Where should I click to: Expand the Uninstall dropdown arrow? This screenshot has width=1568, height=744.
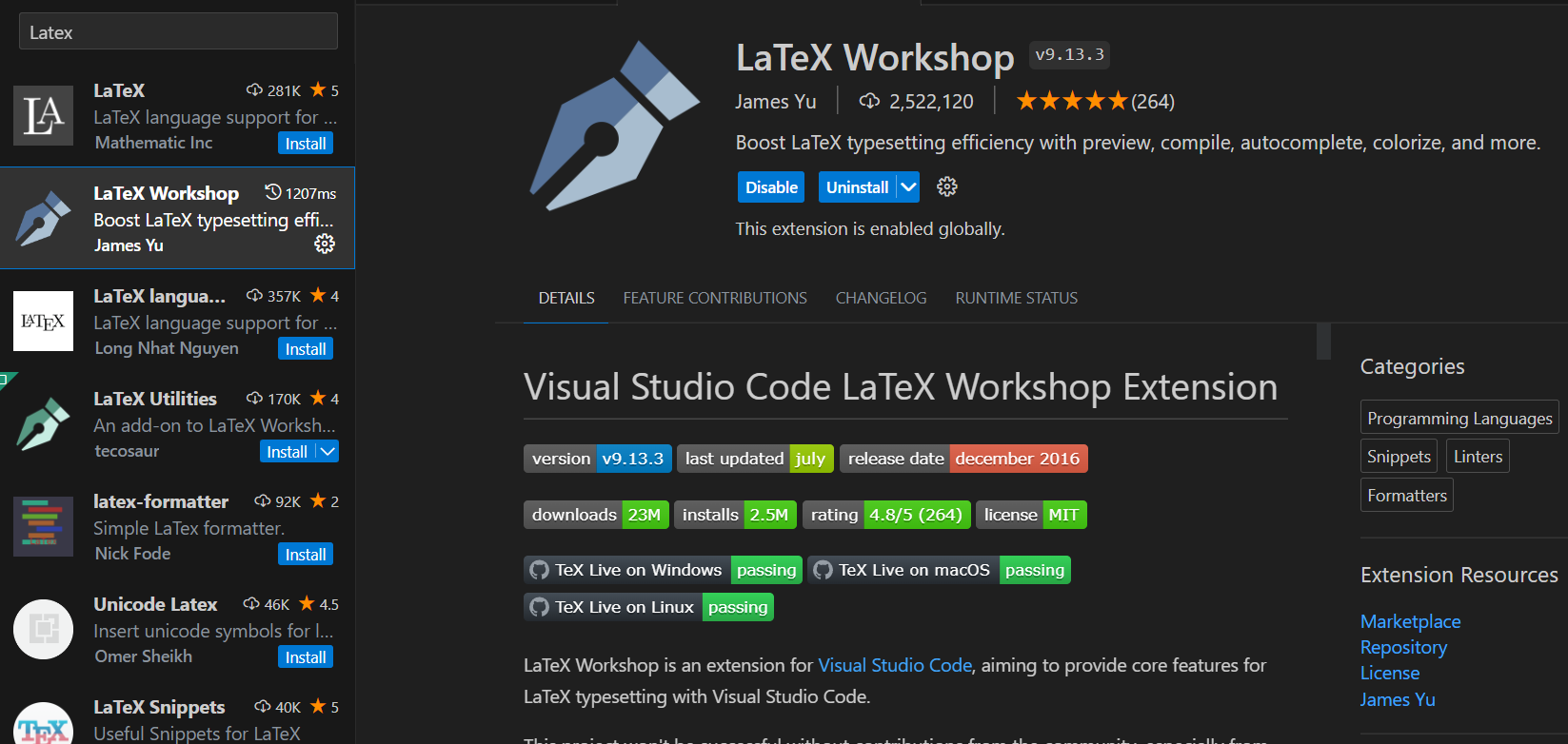coord(908,187)
